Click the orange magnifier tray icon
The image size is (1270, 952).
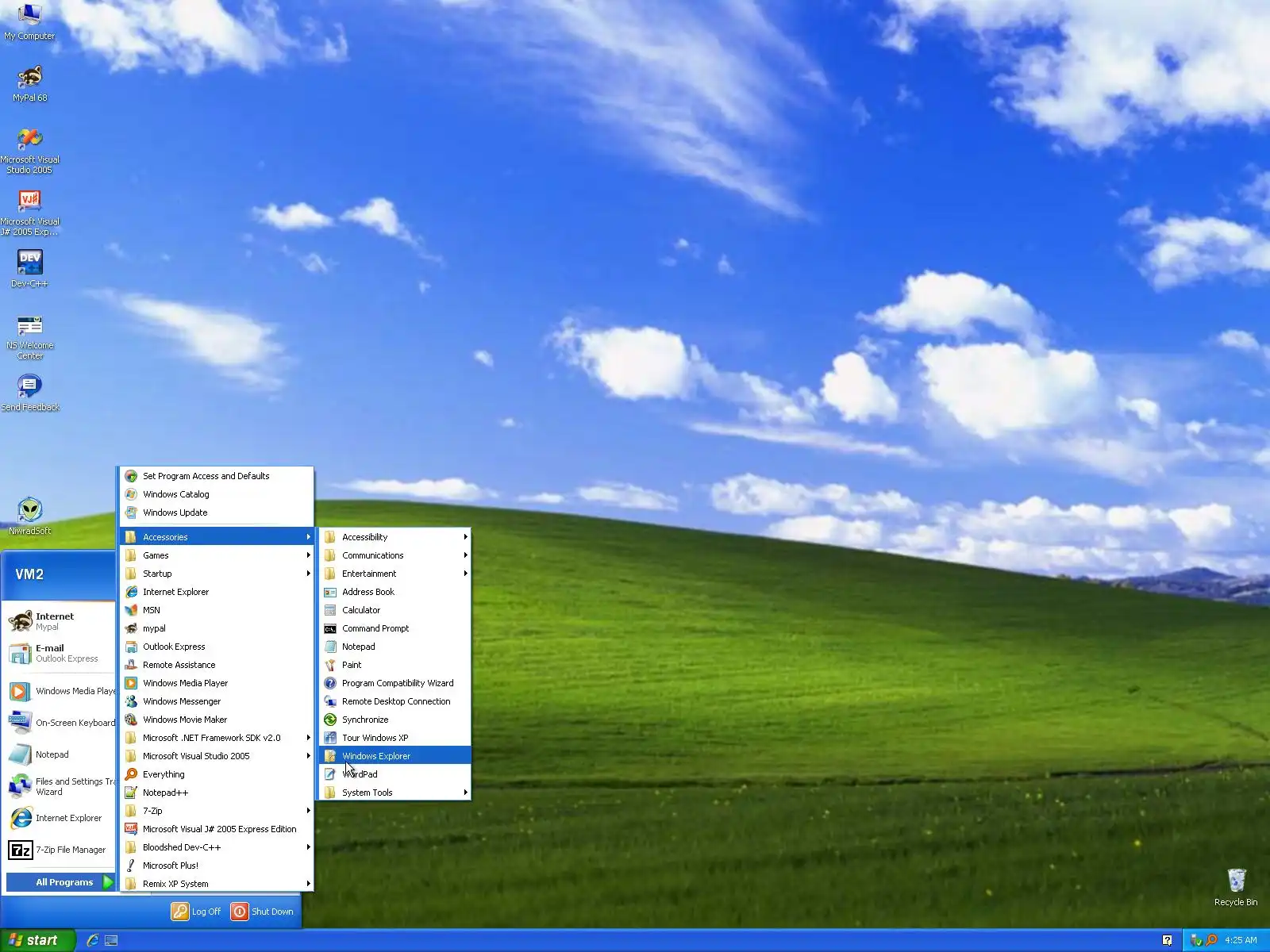(x=1211, y=940)
